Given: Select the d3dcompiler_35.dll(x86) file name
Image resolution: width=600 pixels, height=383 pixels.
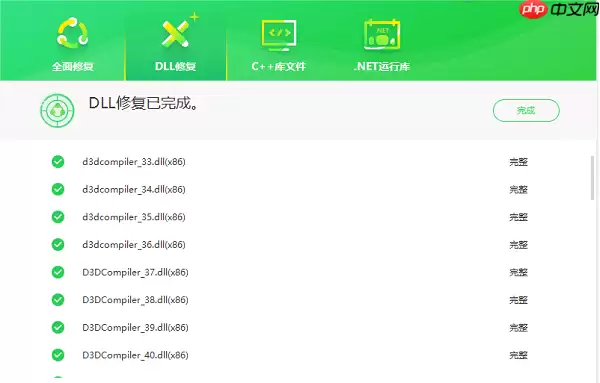Looking at the screenshot, I should click(x=134, y=217).
